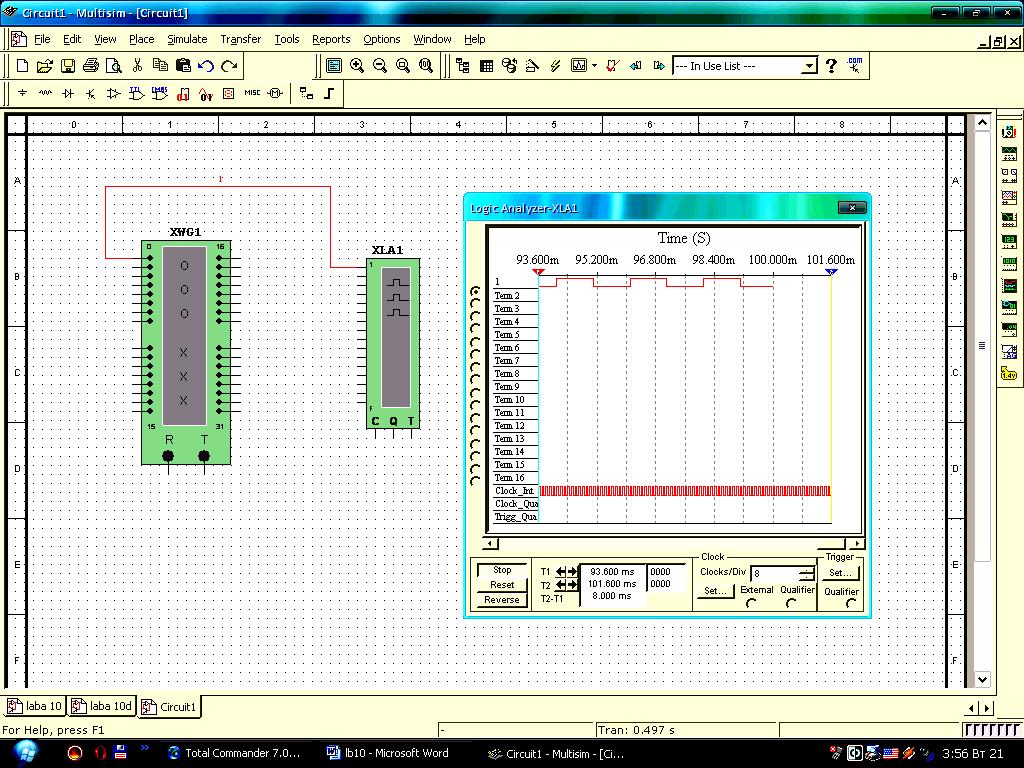Click the Help question mark icon
The width and height of the screenshot is (1024, 768).
831,66
